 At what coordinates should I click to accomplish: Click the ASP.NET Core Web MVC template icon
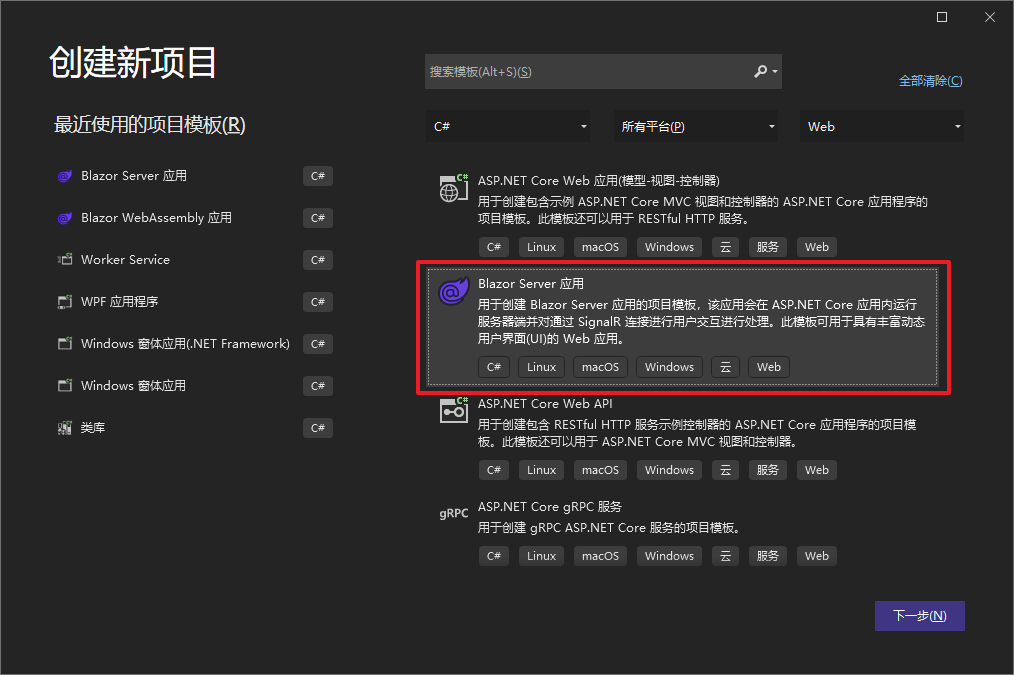453,188
